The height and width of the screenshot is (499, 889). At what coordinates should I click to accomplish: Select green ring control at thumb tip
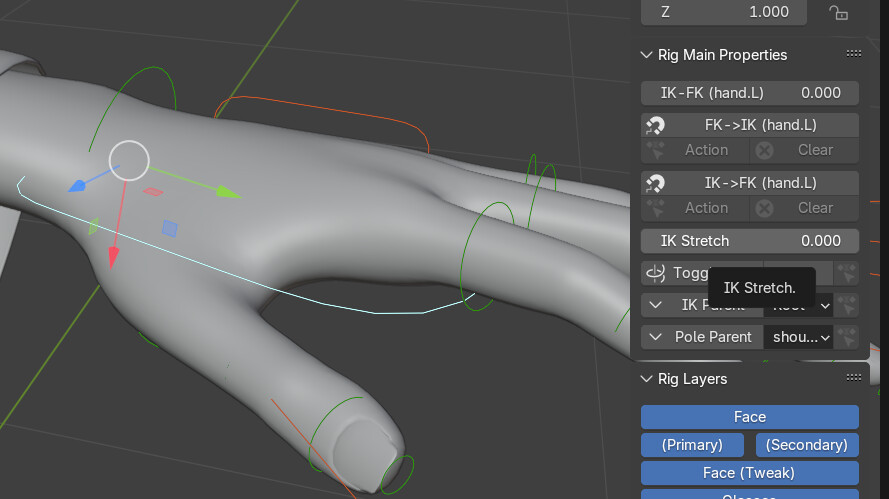pyautogui.click(x=397, y=474)
